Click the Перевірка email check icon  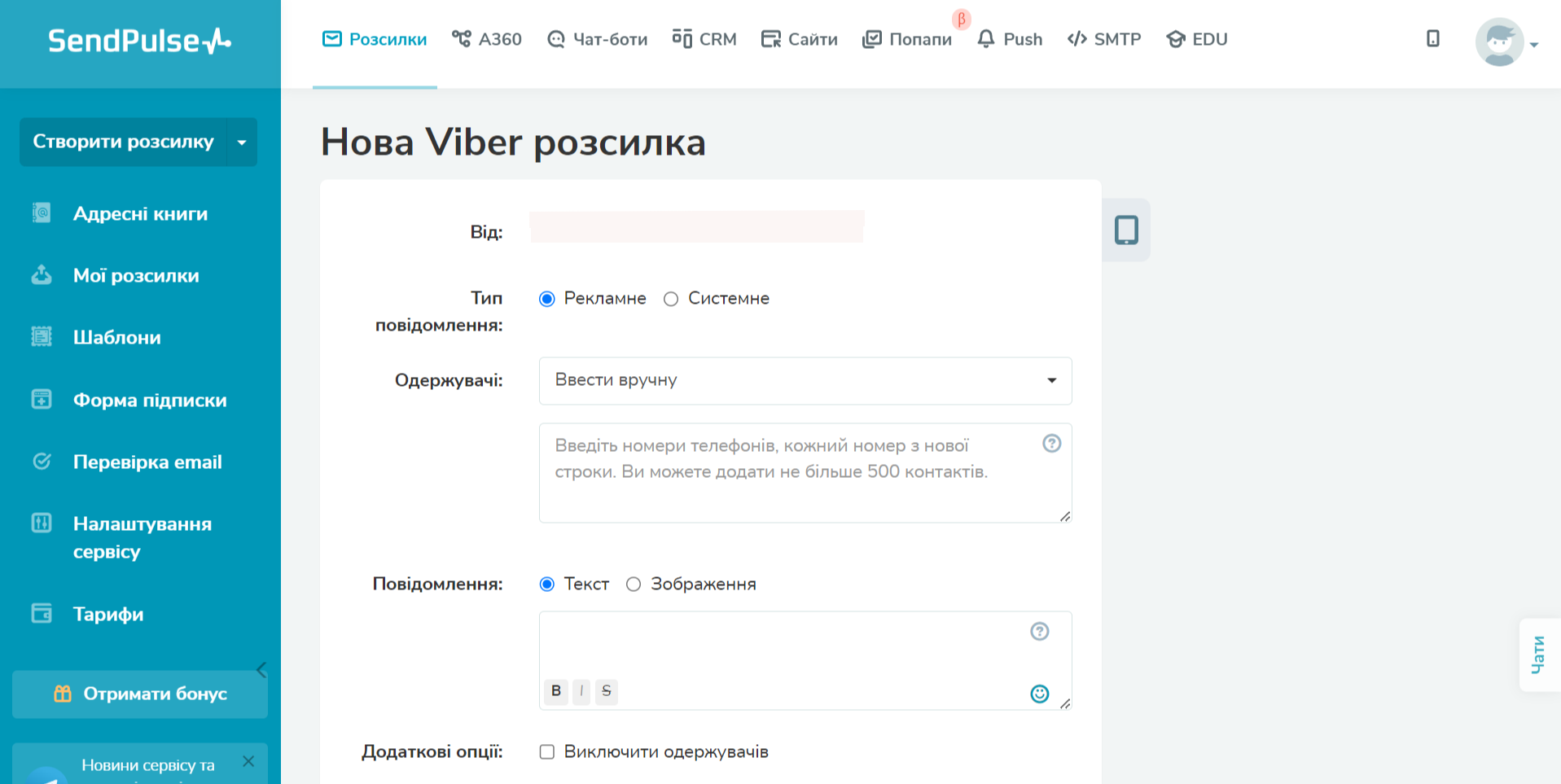42,461
